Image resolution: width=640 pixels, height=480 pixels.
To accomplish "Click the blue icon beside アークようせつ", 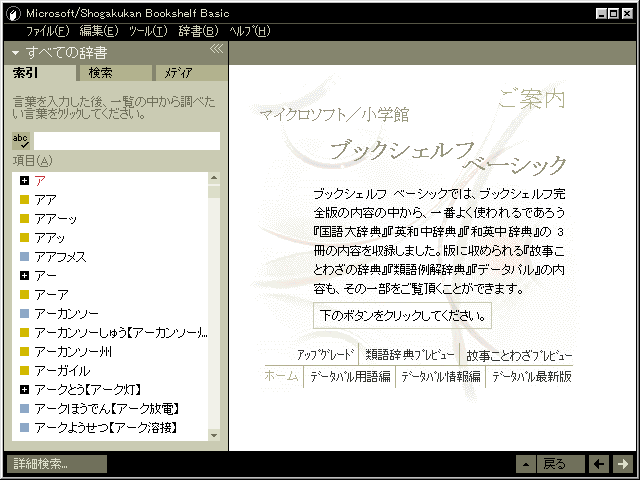I will click(24, 427).
